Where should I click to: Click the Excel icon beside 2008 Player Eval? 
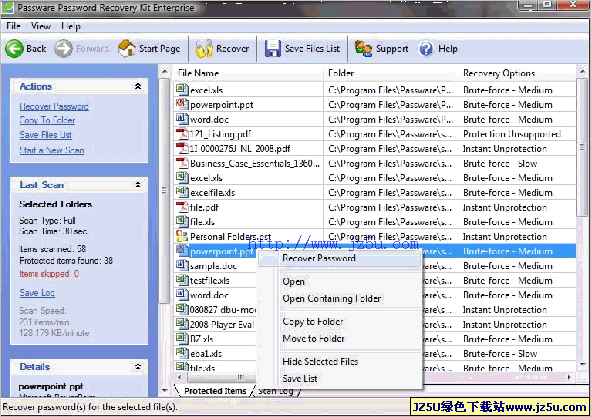[182, 323]
